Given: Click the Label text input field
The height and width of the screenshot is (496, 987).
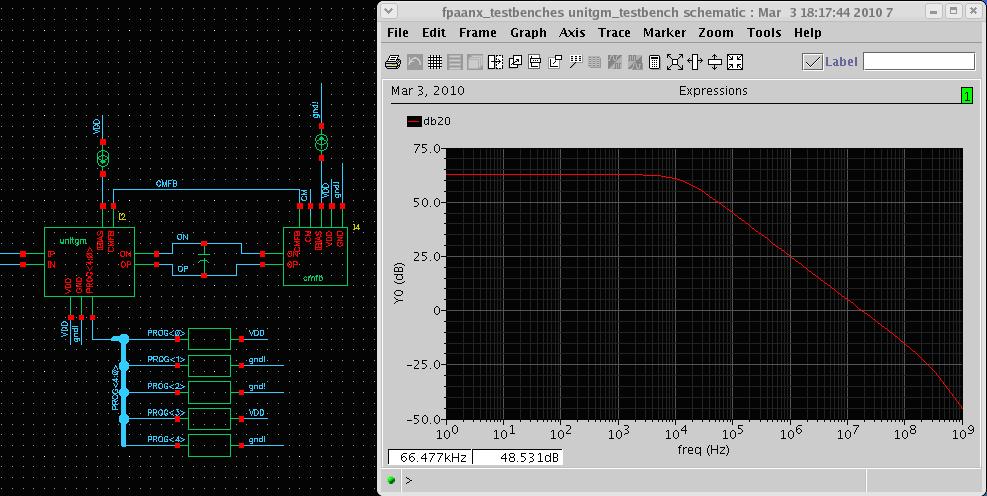Looking at the screenshot, I should click(918, 62).
